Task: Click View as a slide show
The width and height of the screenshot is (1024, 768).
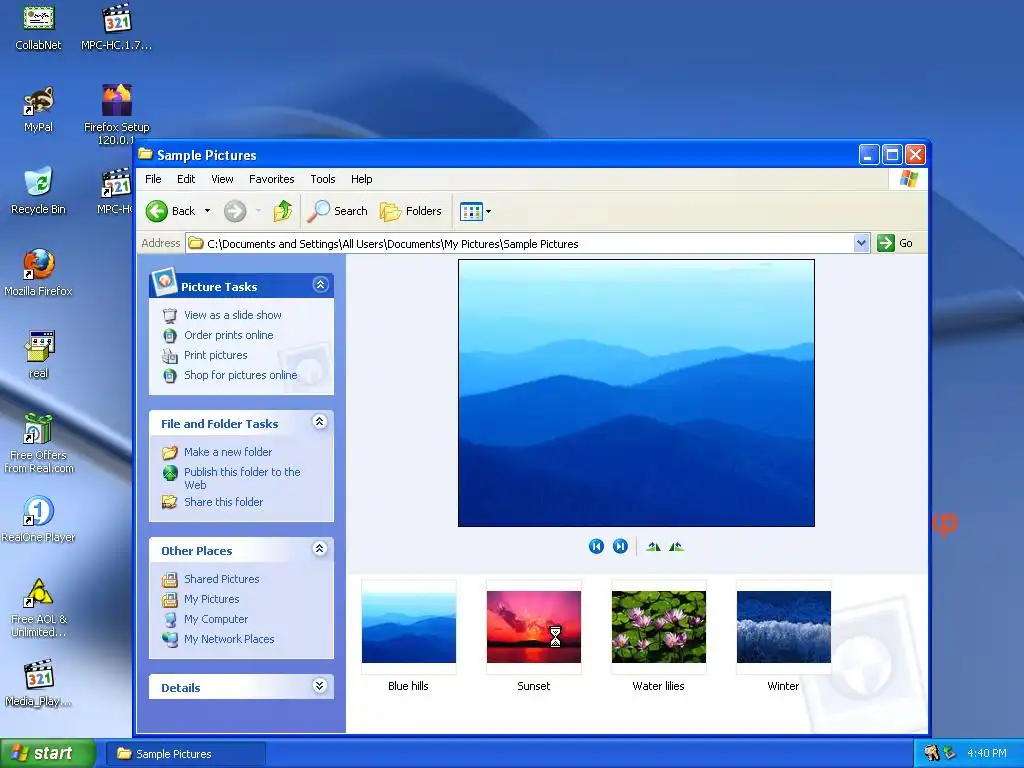Action: coord(232,315)
